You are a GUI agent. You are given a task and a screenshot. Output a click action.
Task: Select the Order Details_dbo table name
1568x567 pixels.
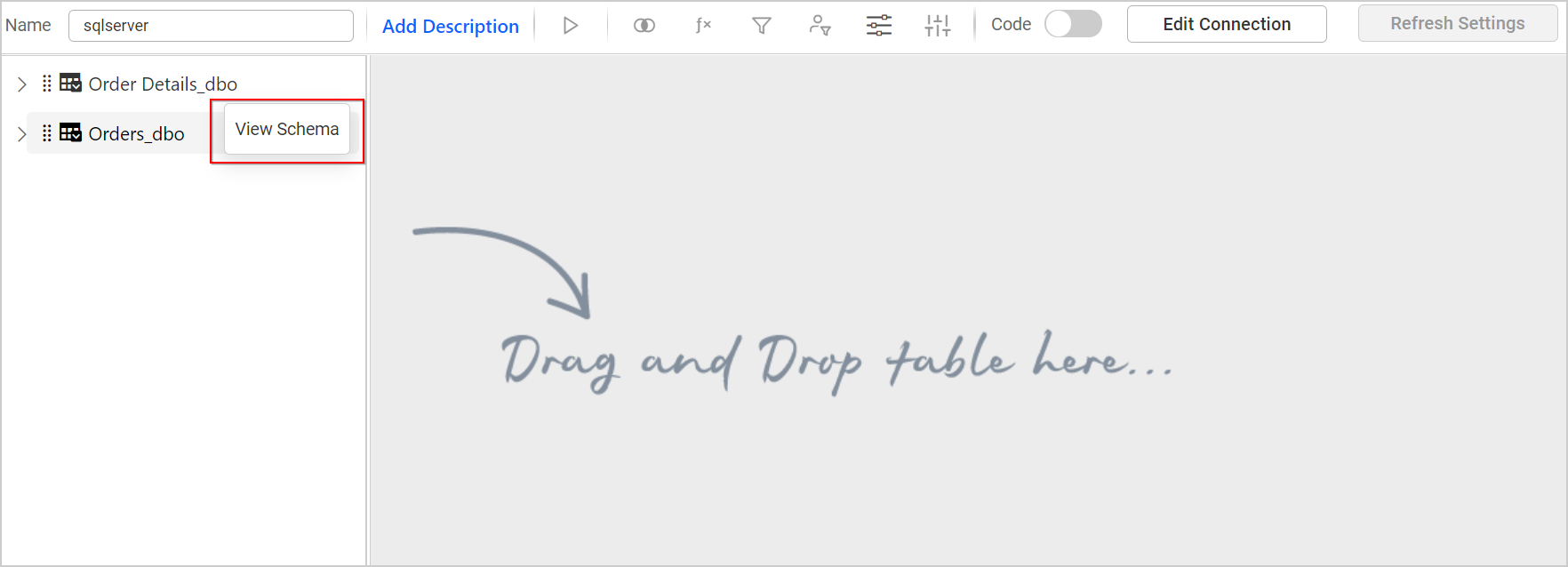pyautogui.click(x=163, y=84)
